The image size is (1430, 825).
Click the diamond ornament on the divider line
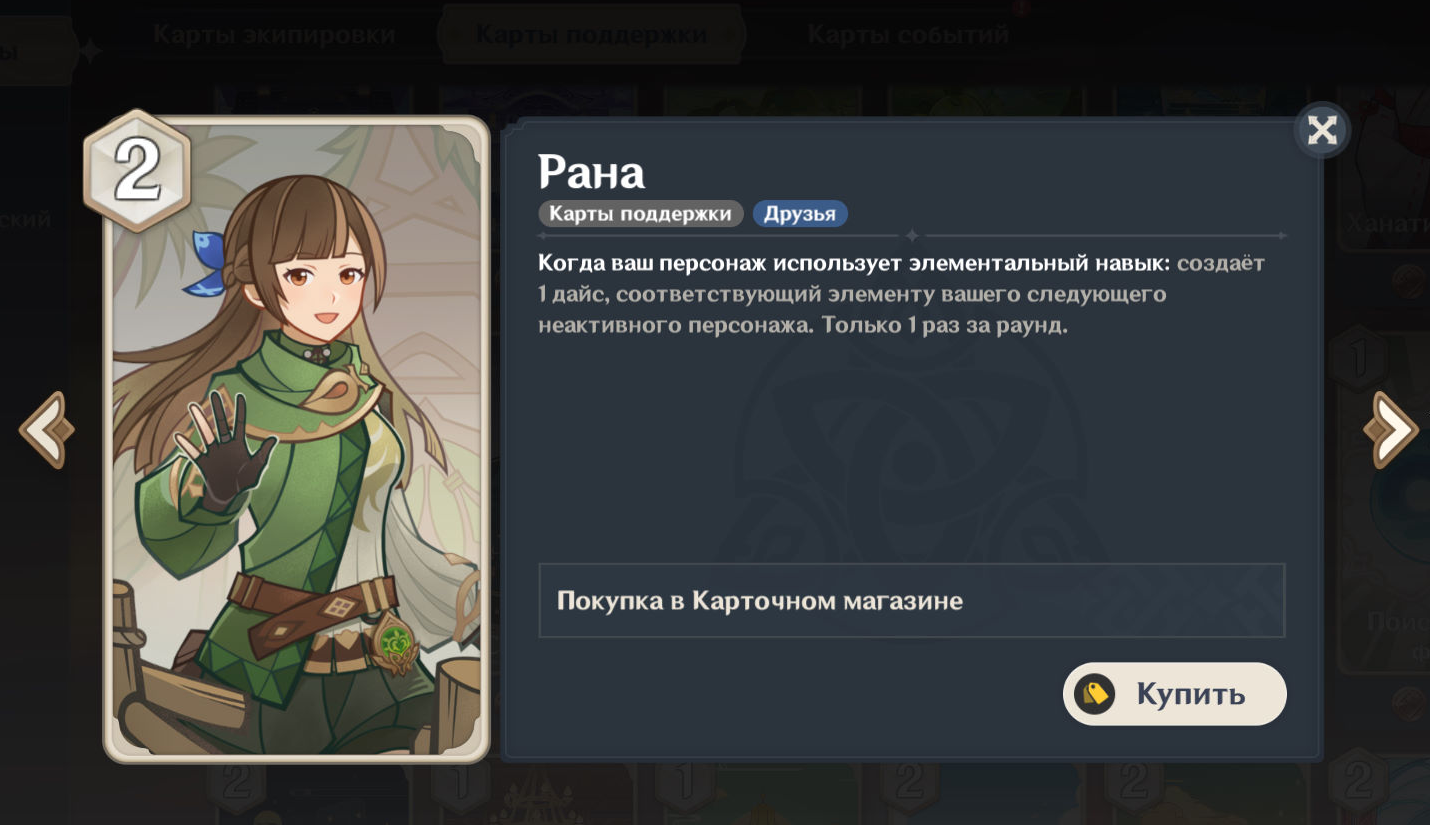911,236
